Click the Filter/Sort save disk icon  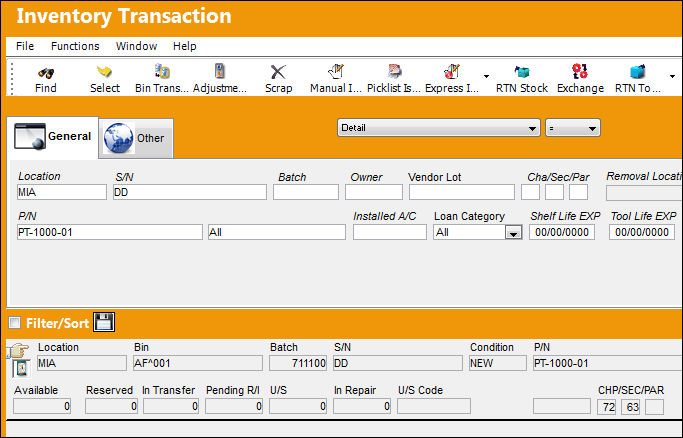click(x=104, y=323)
